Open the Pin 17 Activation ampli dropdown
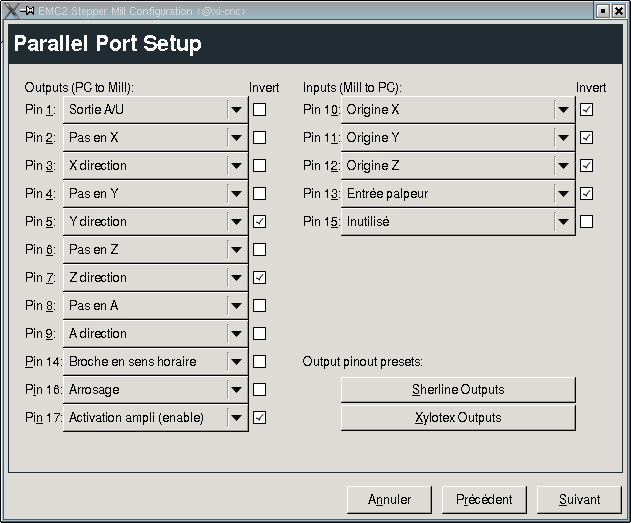 (156, 418)
